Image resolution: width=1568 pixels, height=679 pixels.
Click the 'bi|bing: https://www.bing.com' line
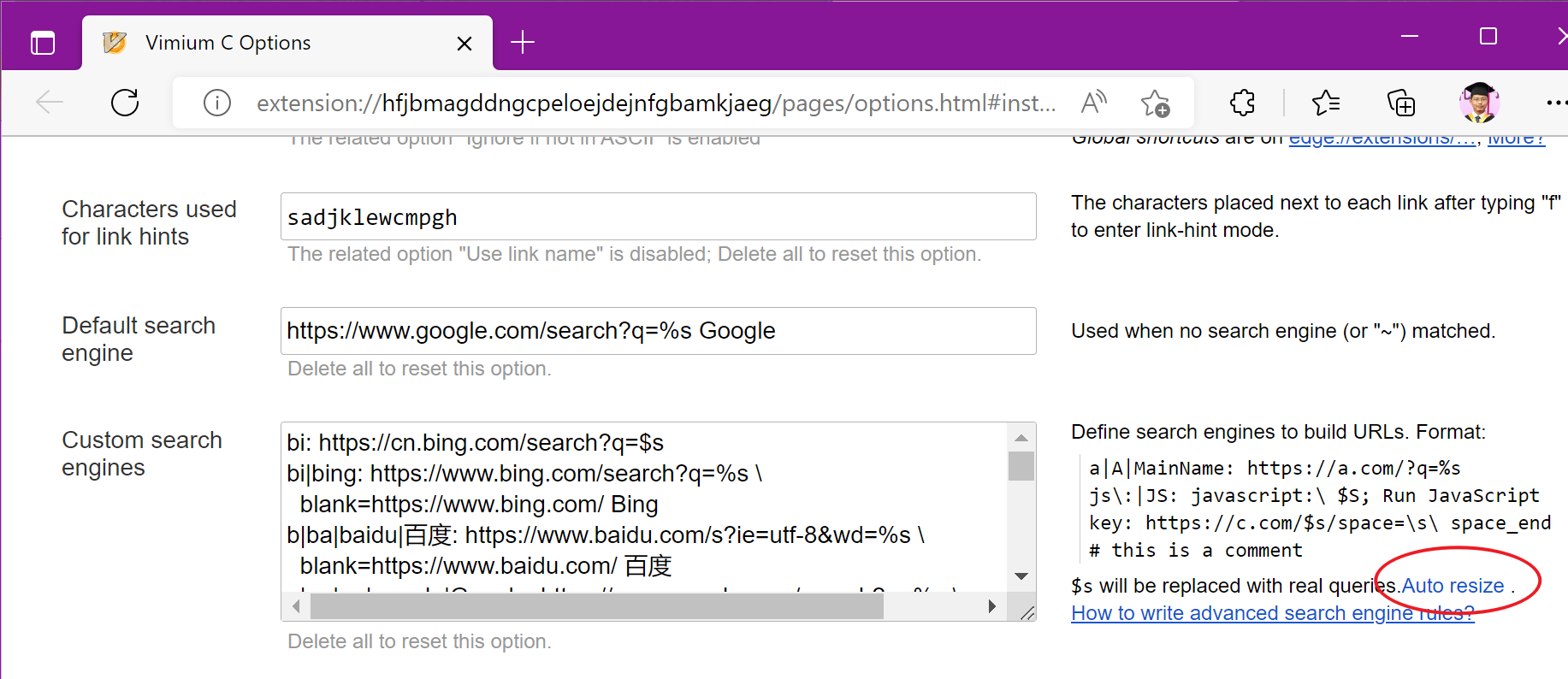[x=524, y=474]
